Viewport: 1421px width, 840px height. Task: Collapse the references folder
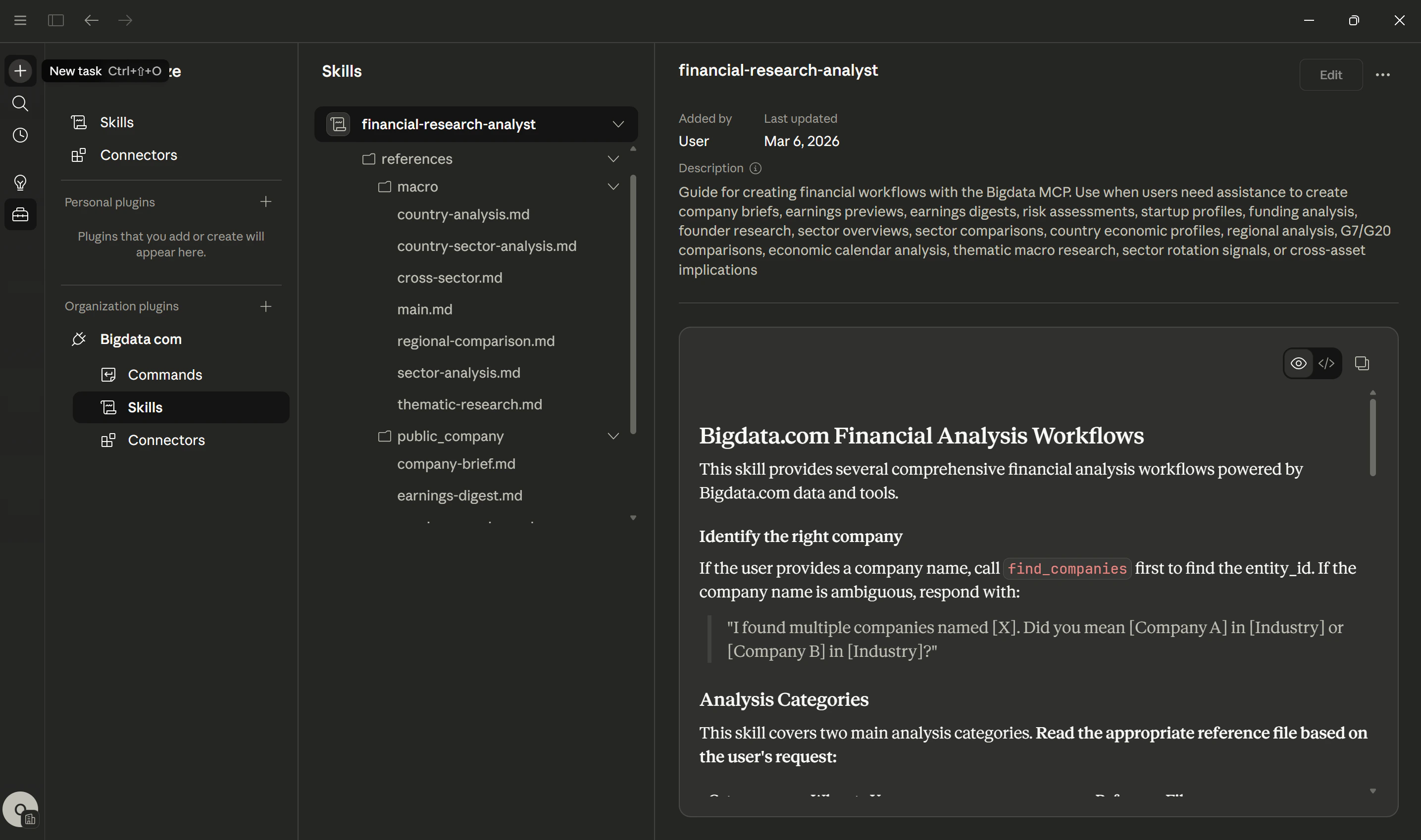click(x=613, y=159)
